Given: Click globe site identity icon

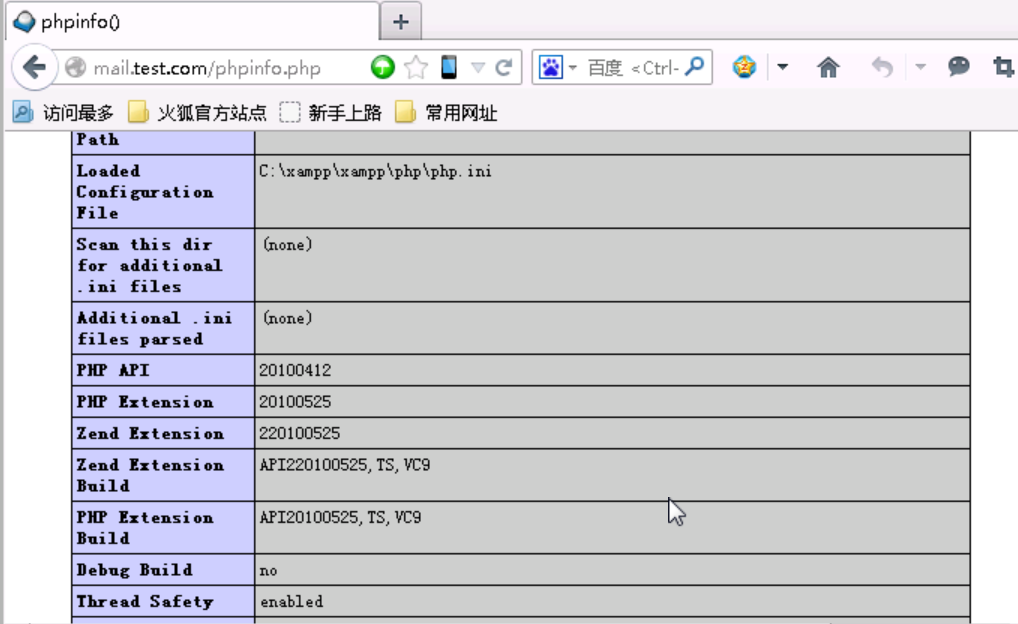Looking at the screenshot, I should click(x=75, y=67).
